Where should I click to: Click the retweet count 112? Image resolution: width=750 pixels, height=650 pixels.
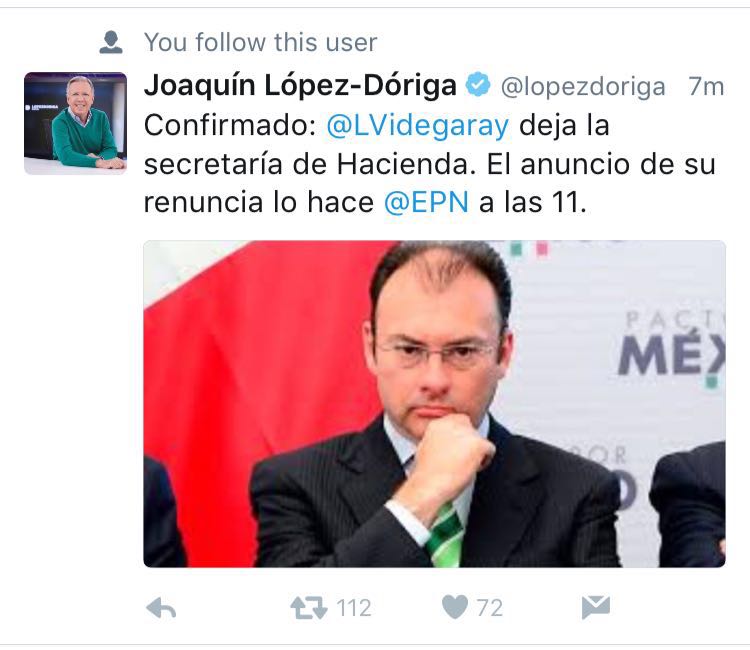pos(354,608)
